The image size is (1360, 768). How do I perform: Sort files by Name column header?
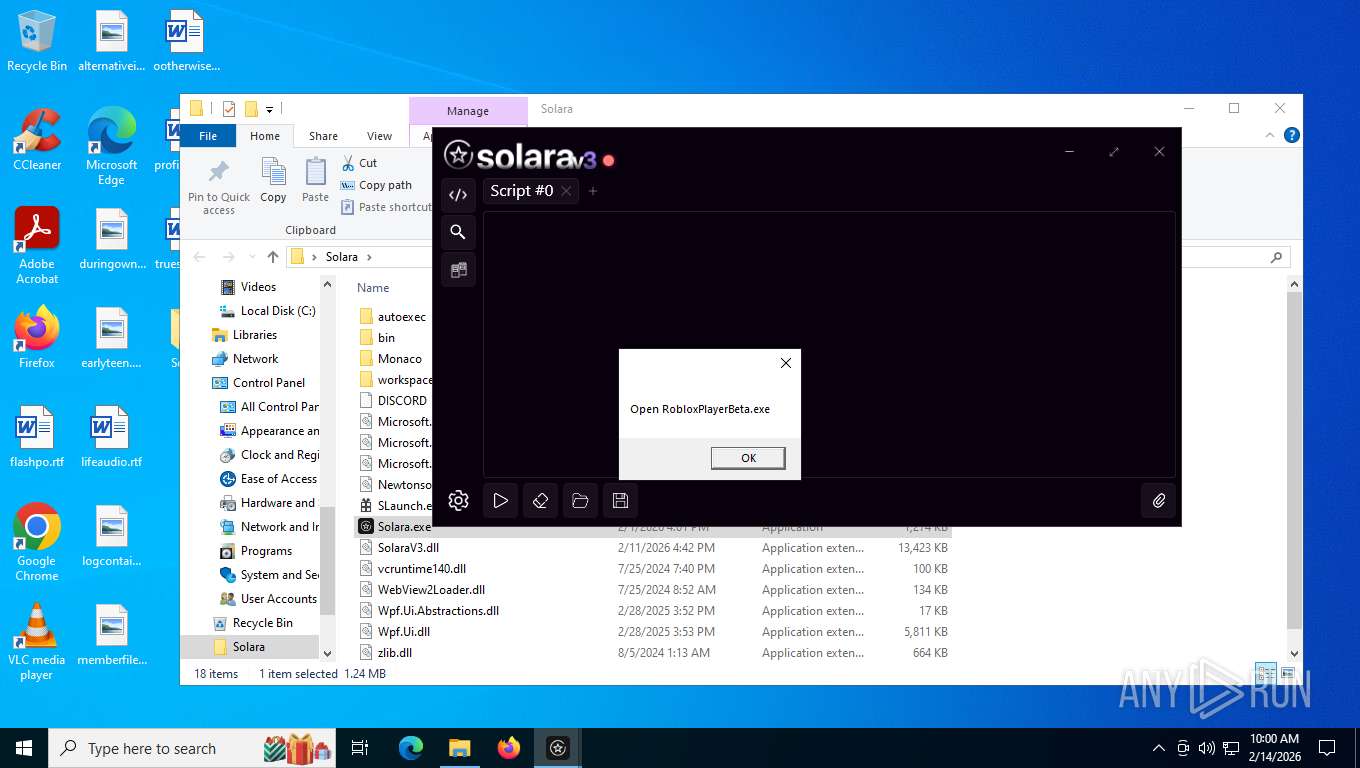pos(373,288)
